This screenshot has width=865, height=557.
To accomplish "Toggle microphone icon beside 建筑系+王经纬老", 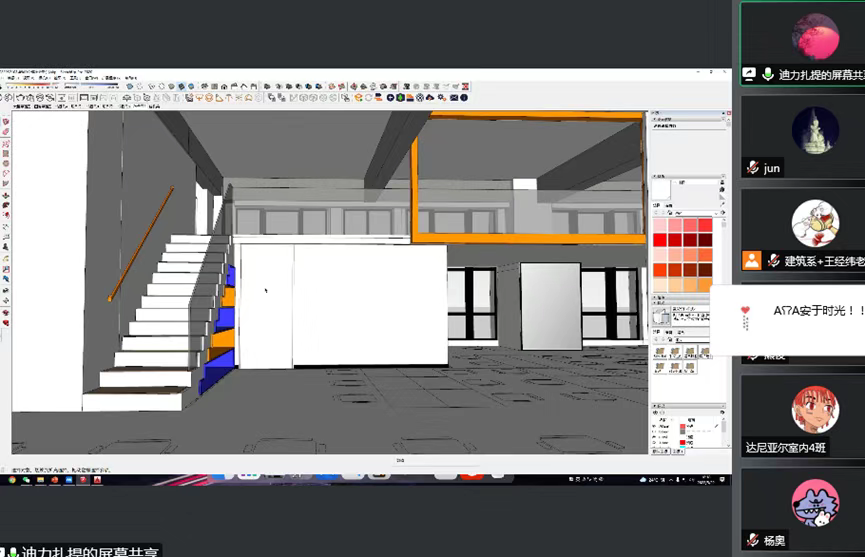I will click(x=773, y=261).
